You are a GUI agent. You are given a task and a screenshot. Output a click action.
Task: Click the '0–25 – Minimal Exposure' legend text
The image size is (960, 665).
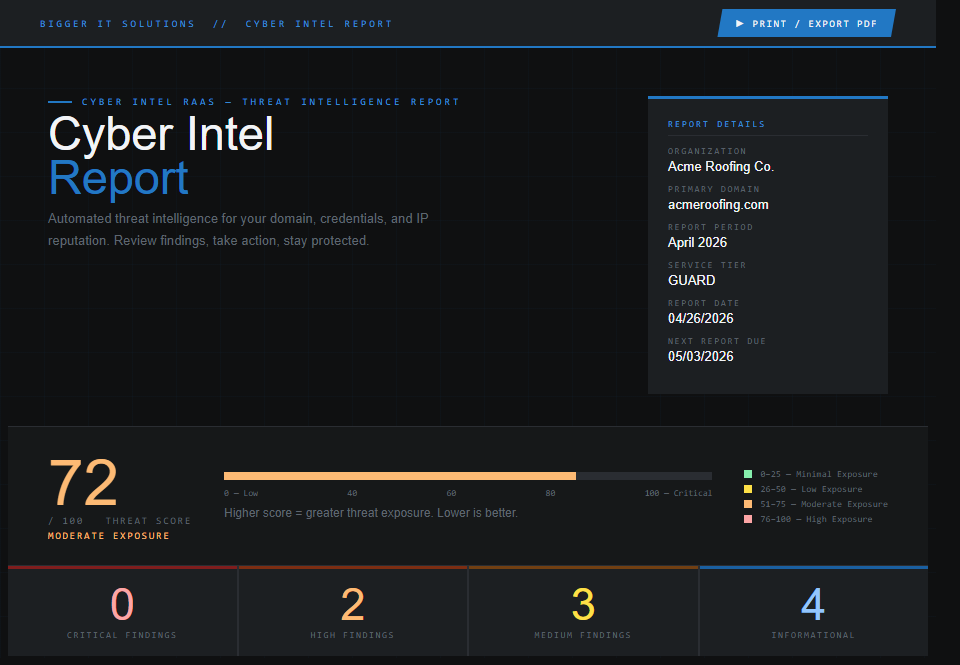click(x=819, y=474)
